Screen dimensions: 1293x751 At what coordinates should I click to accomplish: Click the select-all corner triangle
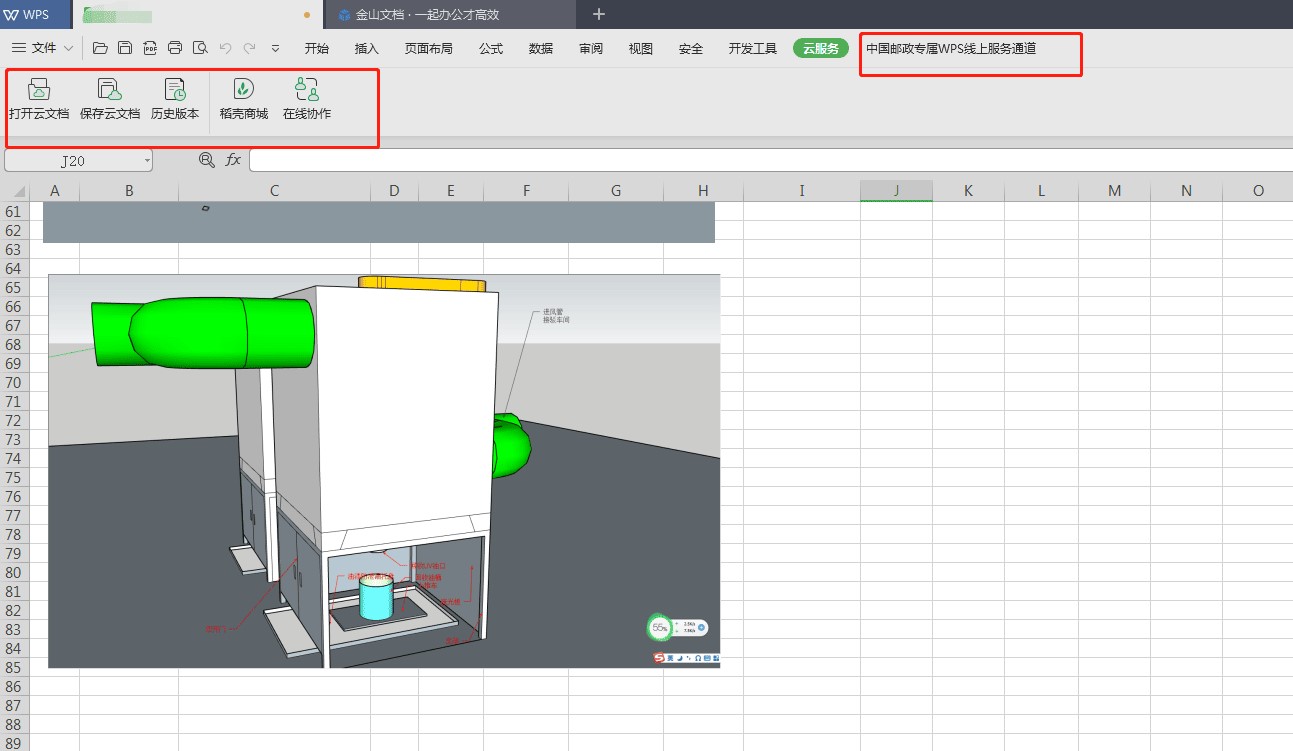[x=19, y=191]
